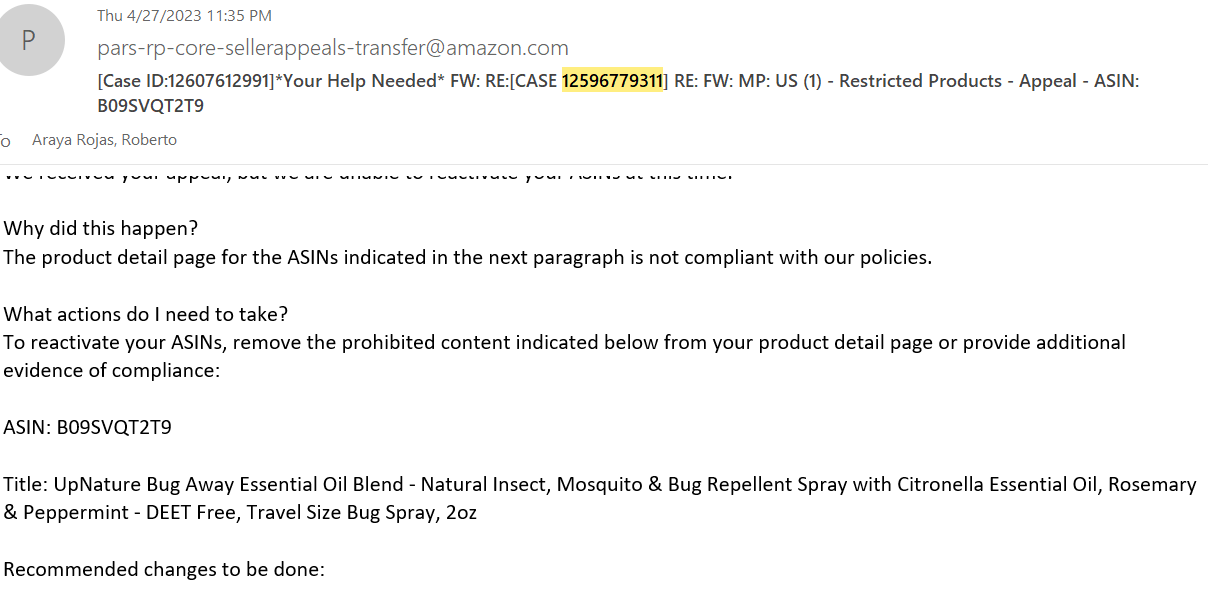This screenshot has width=1208, height=590.
Task: Click ASIN B09SVQT2T9 on the subject's second line
Action: (151, 106)
